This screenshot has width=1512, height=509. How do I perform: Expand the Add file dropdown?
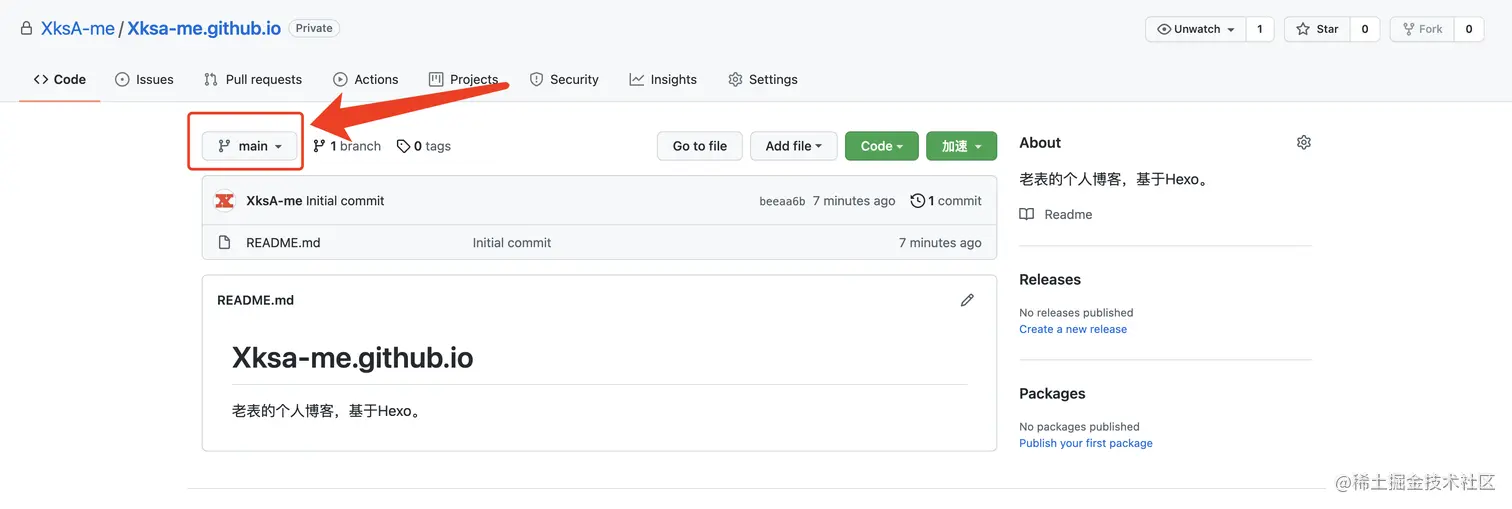pyautogui.click(x=793, y=146)
